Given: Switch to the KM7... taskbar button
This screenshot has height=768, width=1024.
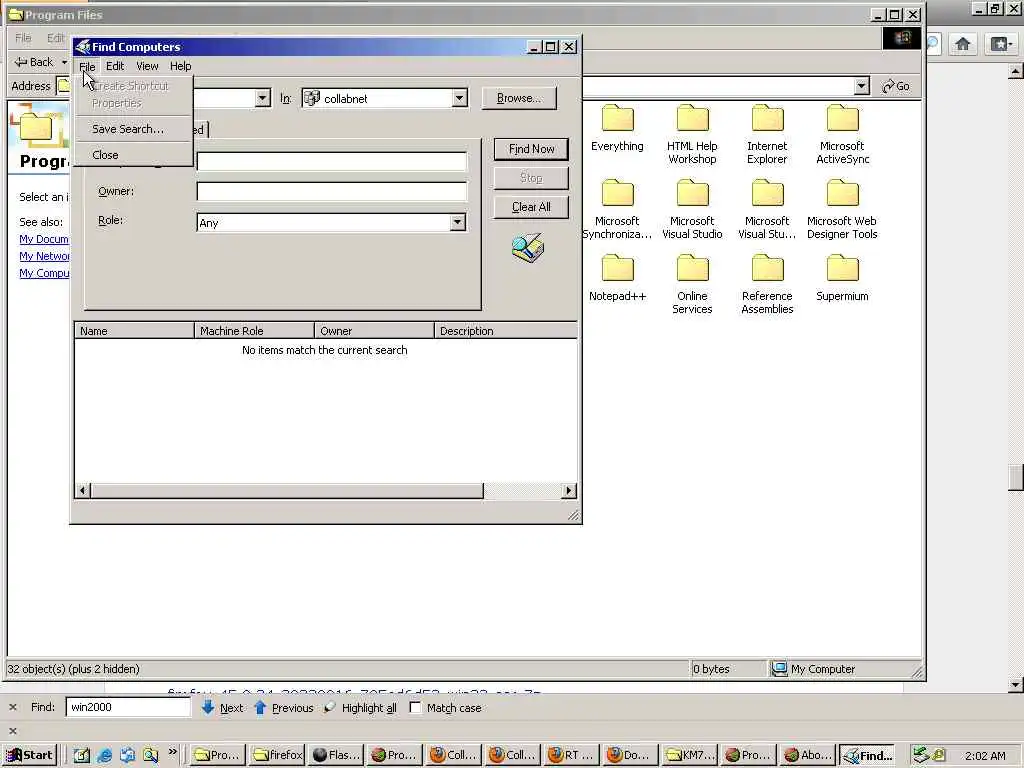Looking at the screenshot, I should click(689, 755).
